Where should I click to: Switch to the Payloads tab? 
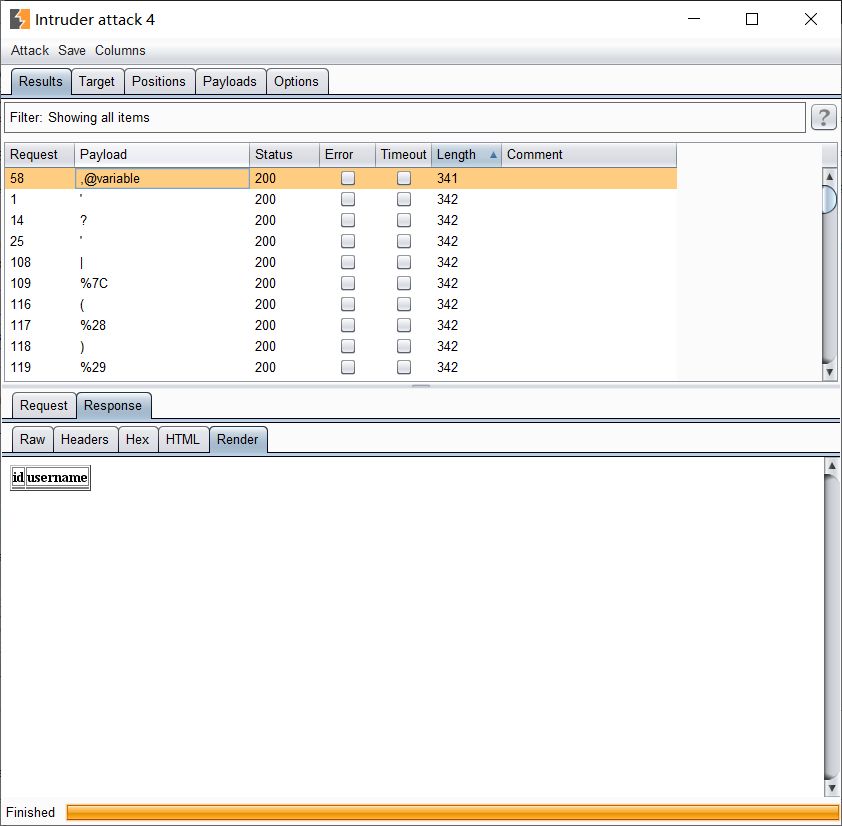(230, 82)
